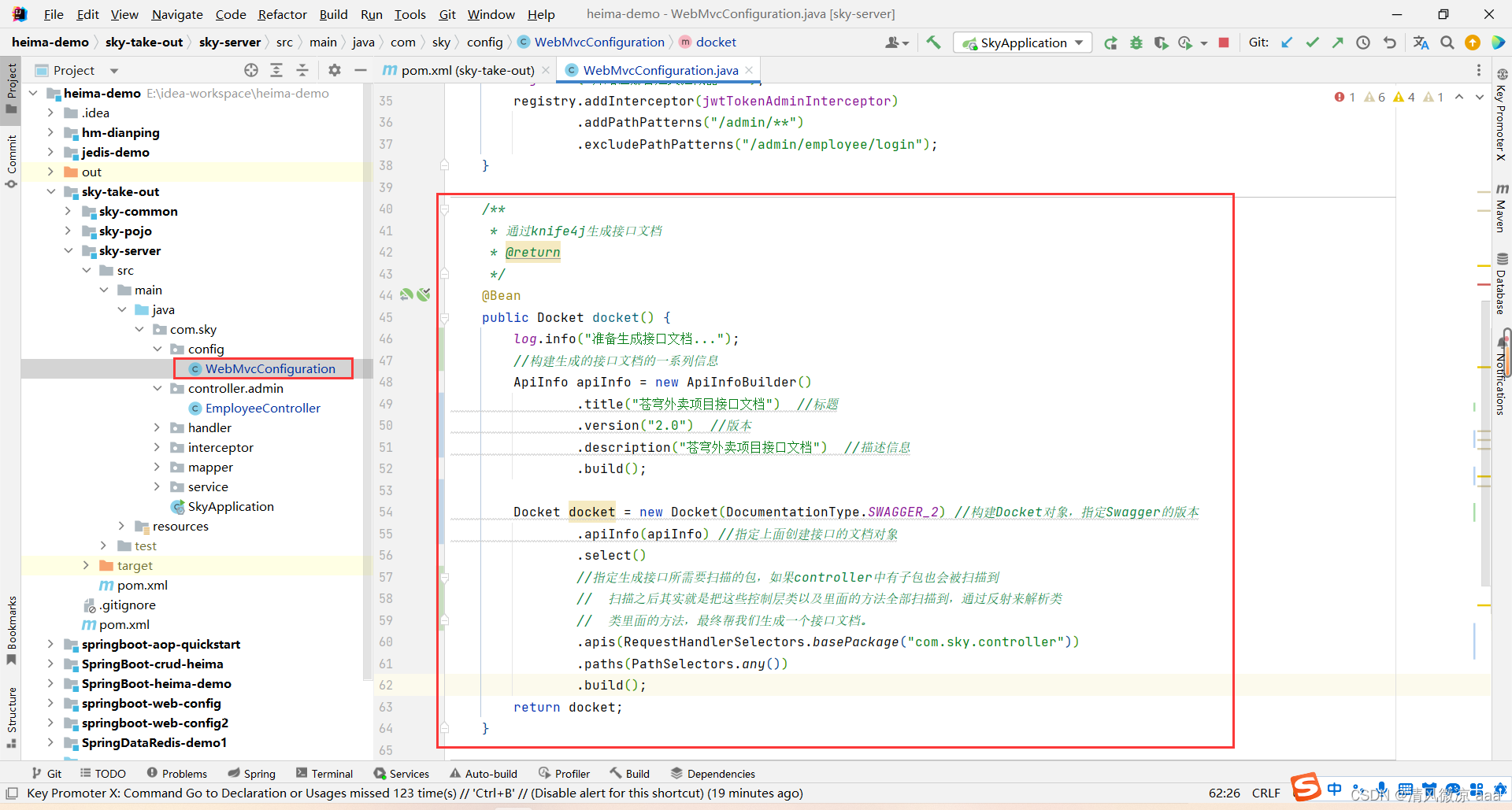Click the Build Project hammer icon
1512x810 pixels.
pos(933,43)
